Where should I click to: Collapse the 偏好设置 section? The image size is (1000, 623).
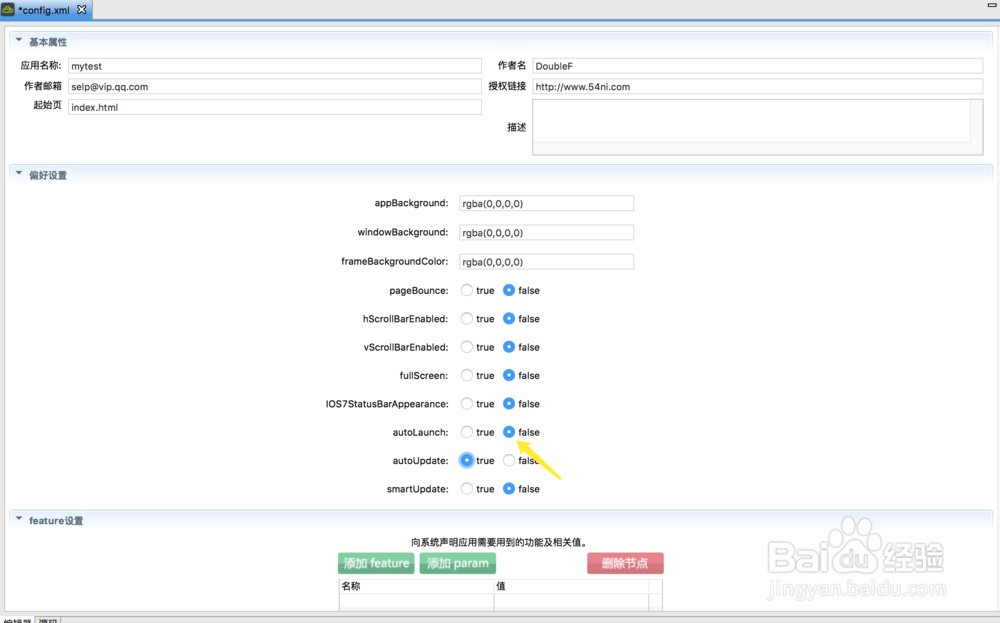[18, 174]
